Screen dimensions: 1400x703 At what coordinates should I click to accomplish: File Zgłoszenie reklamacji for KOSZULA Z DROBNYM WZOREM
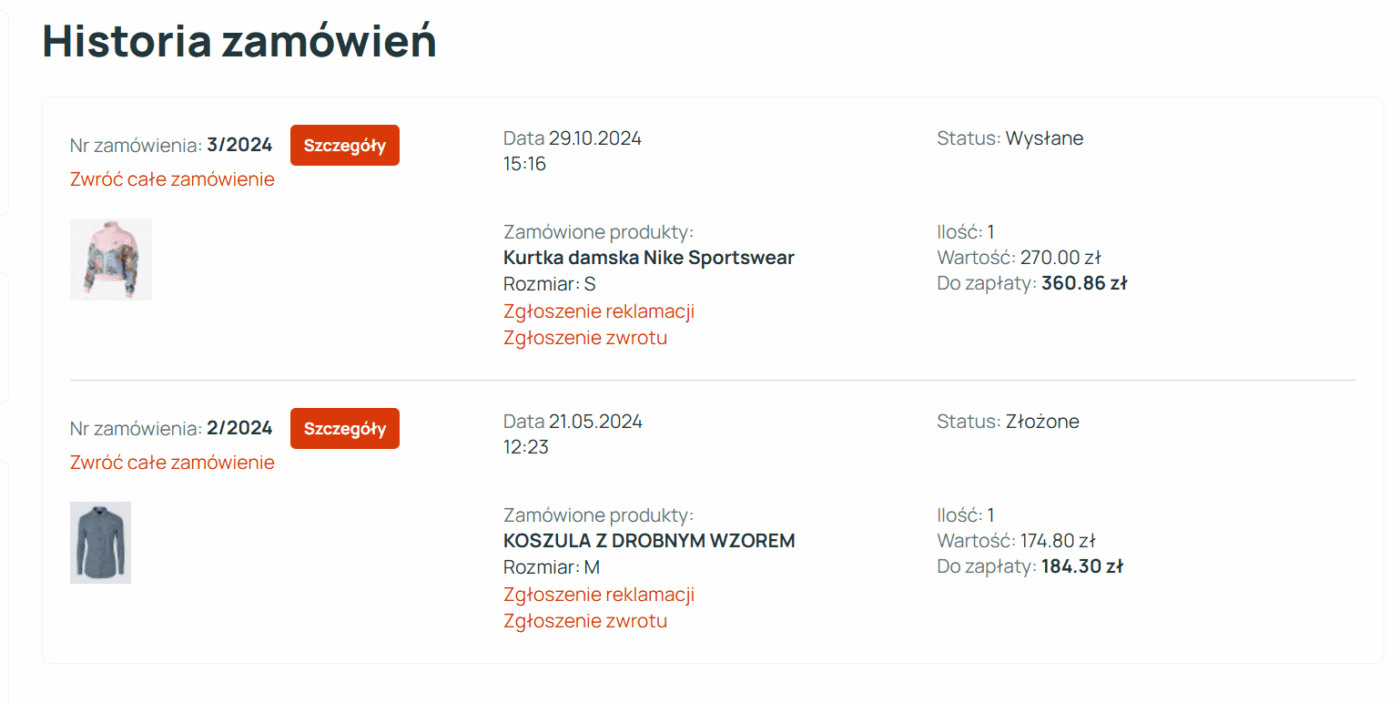[598, 594]
